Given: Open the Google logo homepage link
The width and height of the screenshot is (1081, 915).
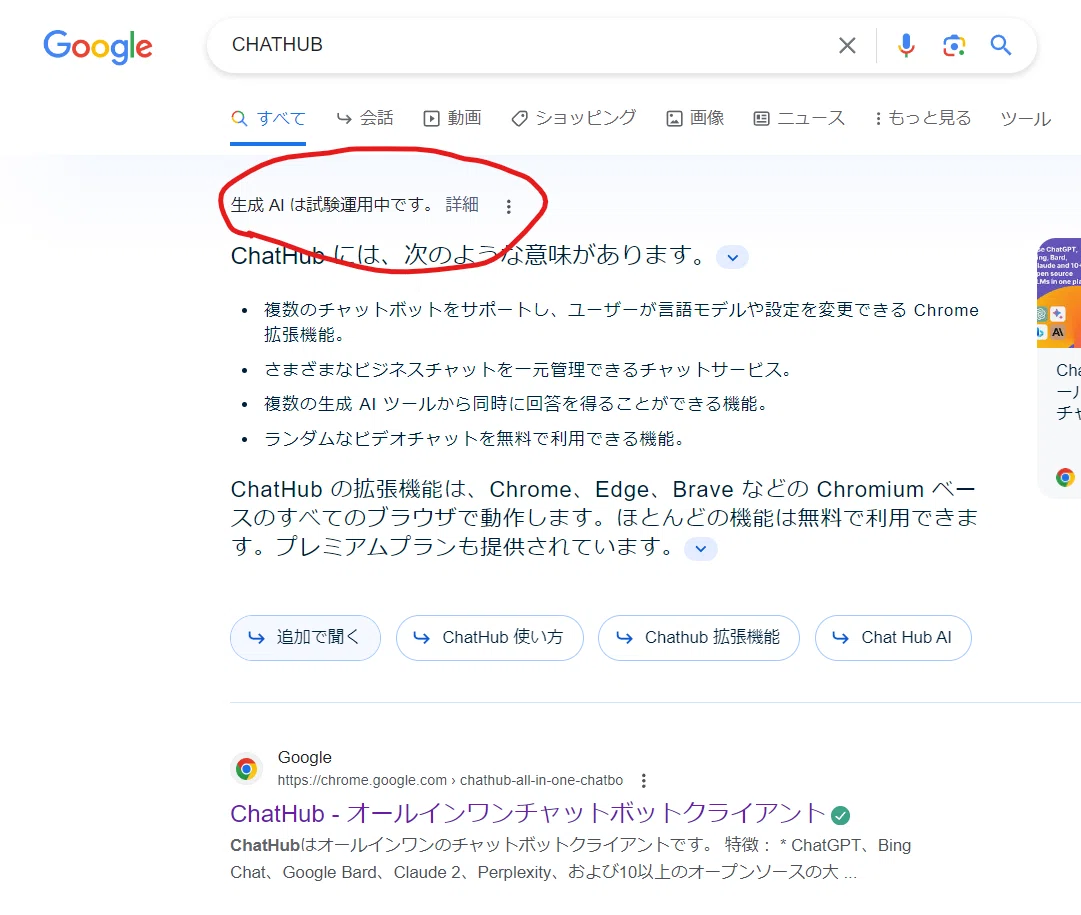Looking at the screenshot, I should point(98,46).
